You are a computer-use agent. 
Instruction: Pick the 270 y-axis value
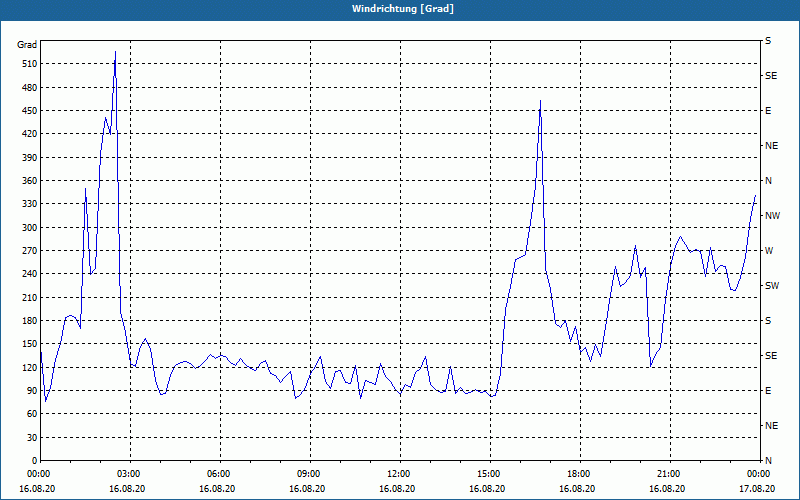(30, 251)
